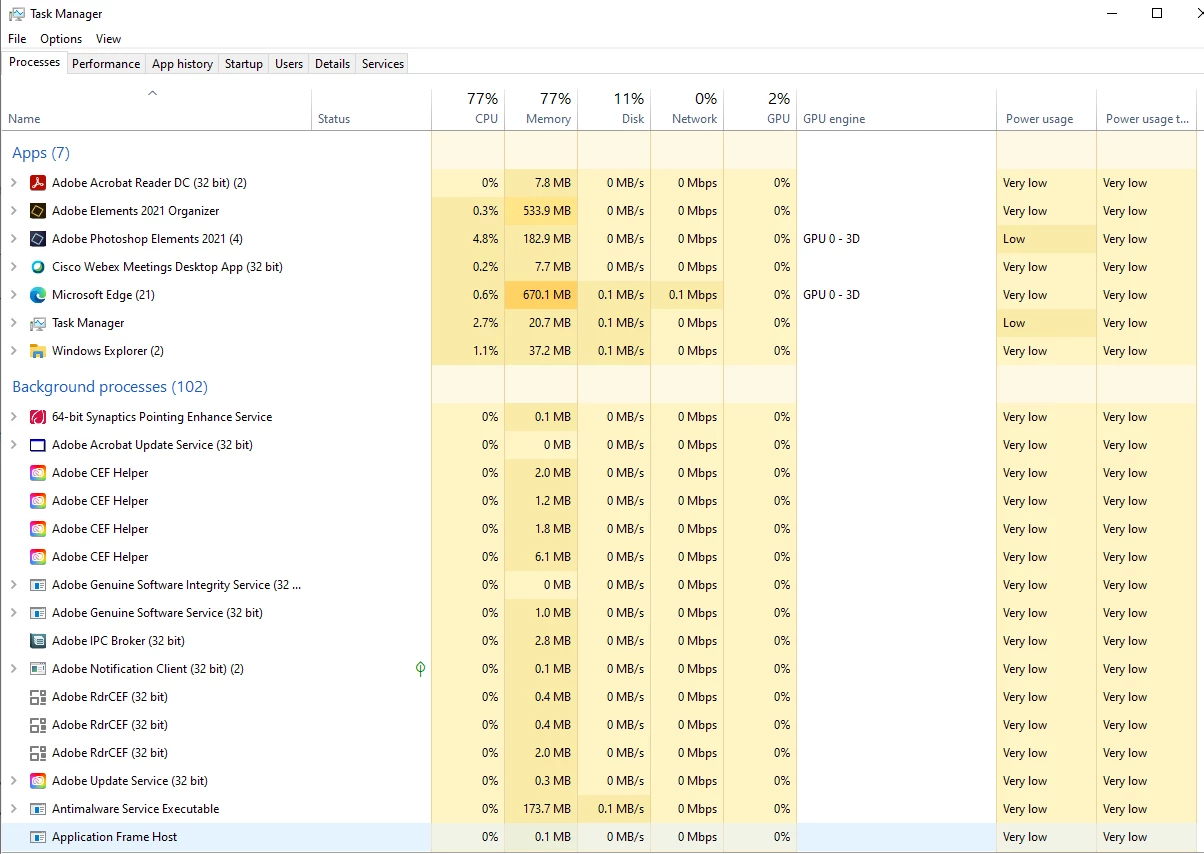
Task: Expand the Adobe Notification Client group
Action: pos(14,669)
